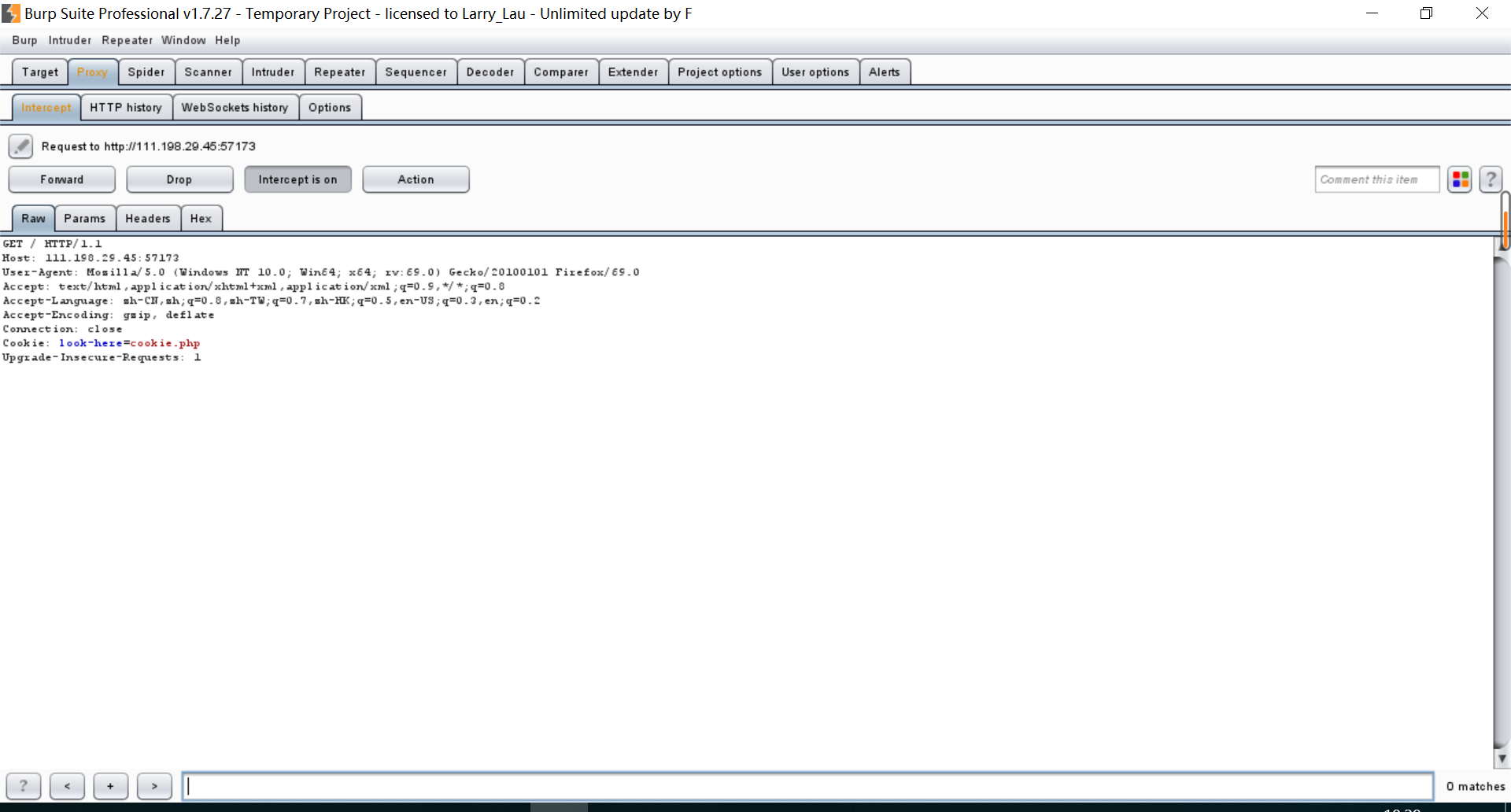
Task: Open the Repeater menu in menu bar
Action: coord(127,40)
